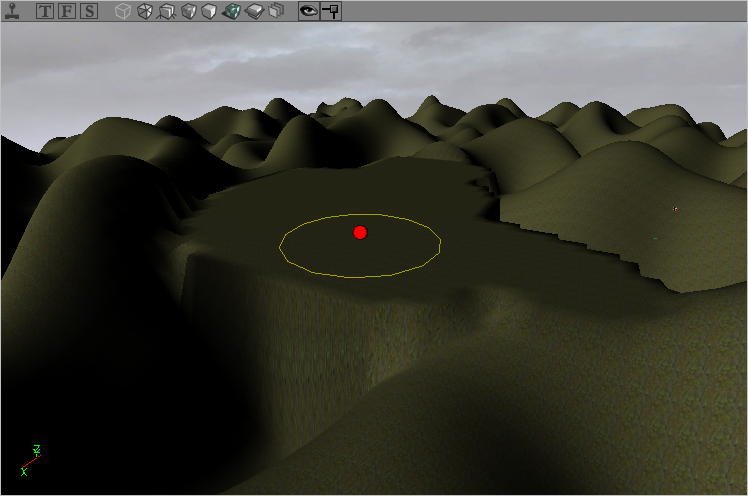Switch viewport to Top view (T)
This screenshot has width=748, height=496.
[45, 12]
